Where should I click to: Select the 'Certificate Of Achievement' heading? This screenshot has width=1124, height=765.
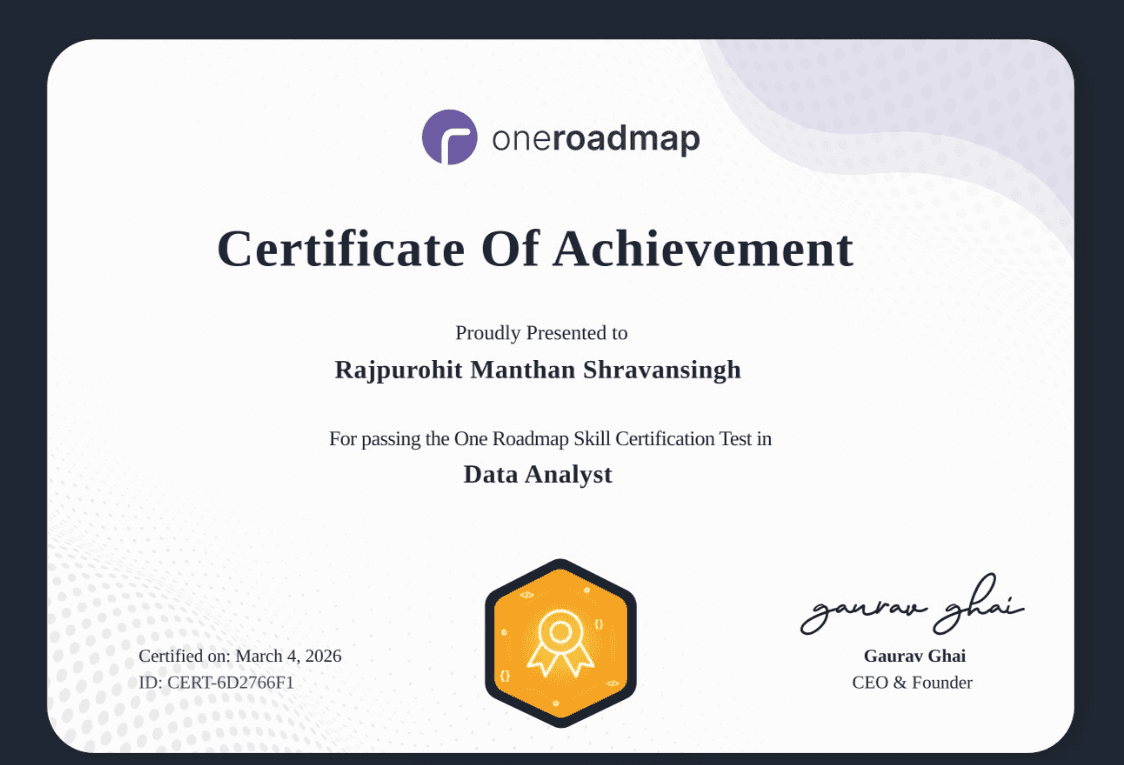coord(535,250)
